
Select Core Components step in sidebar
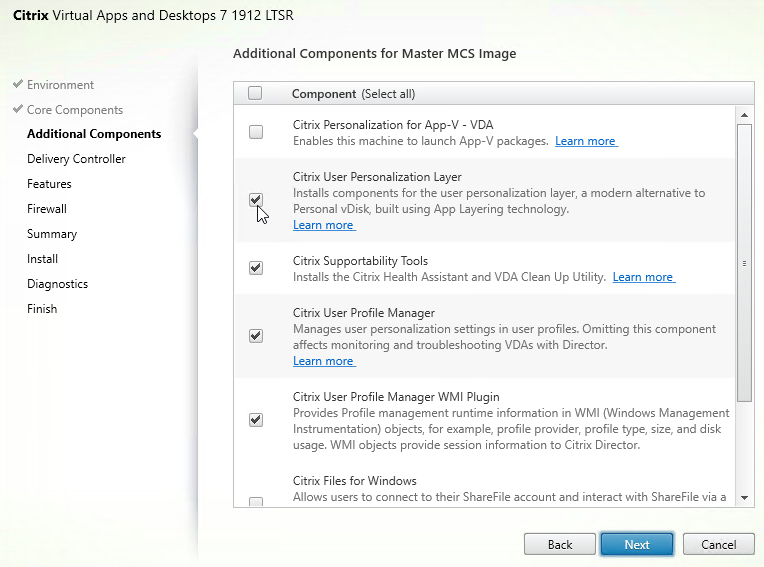click(75, 110)
